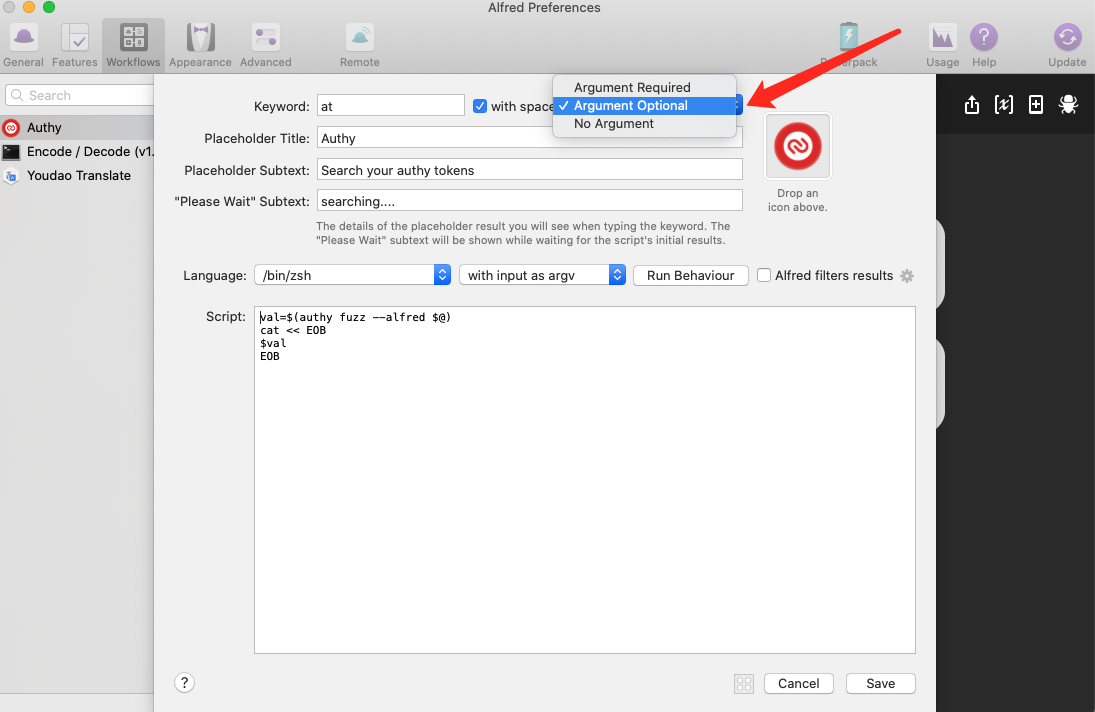This screenshot has height=712, width=1095.
Task: Select the Authy workflow in sidebar
Action: point(77,128)
